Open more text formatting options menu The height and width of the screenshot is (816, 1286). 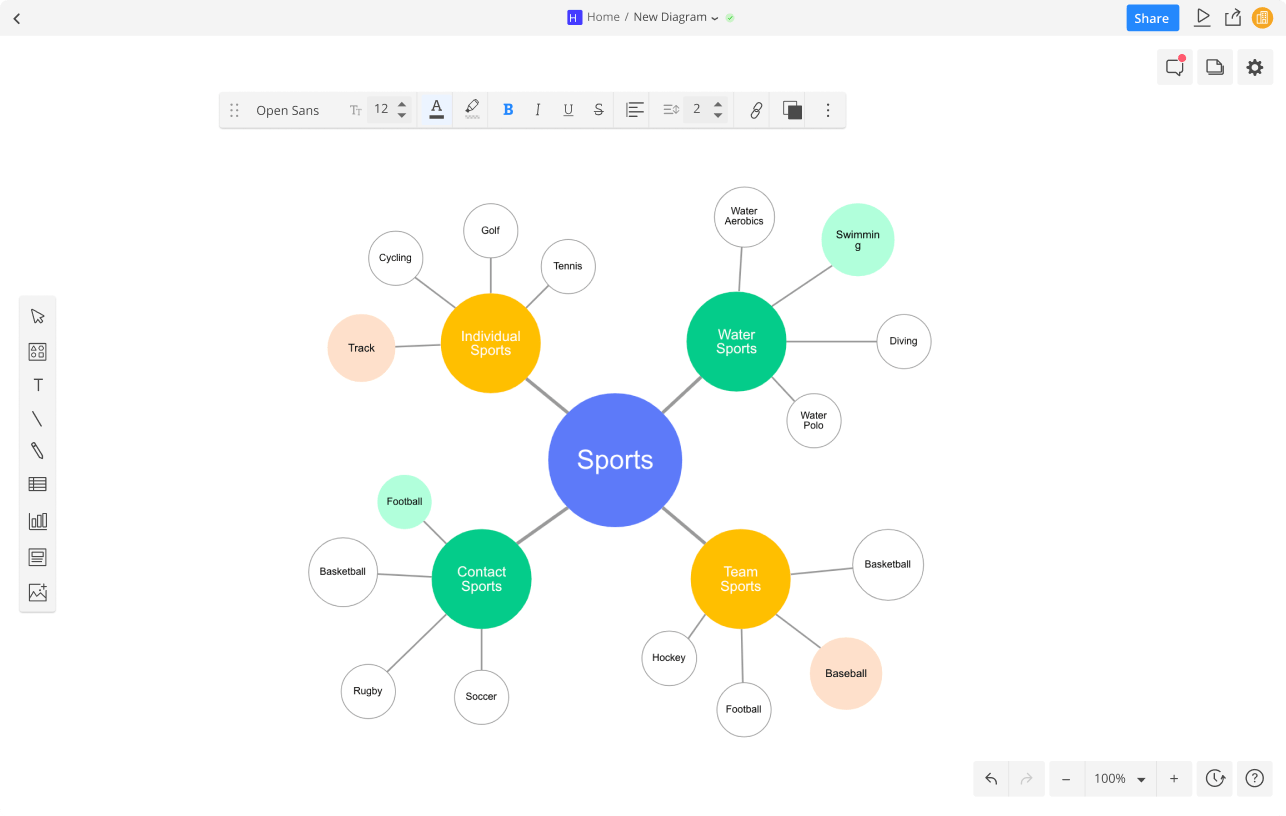(x=827, y=110)
